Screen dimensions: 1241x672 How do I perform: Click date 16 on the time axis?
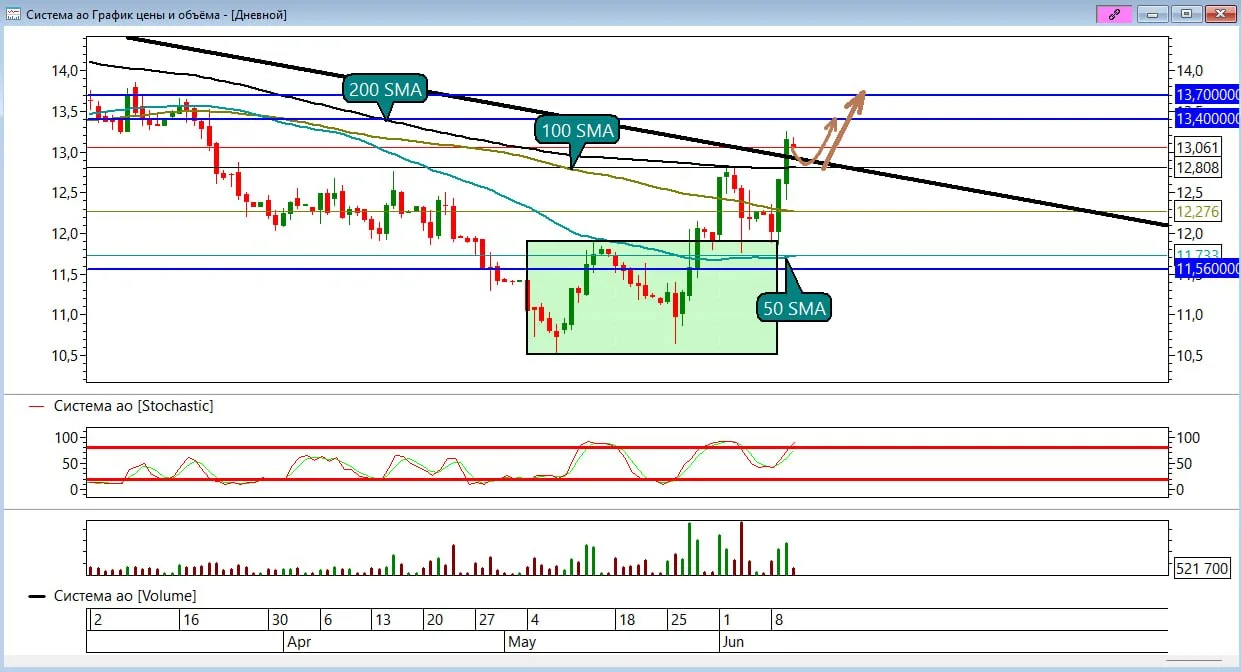[x=192, y=620]
